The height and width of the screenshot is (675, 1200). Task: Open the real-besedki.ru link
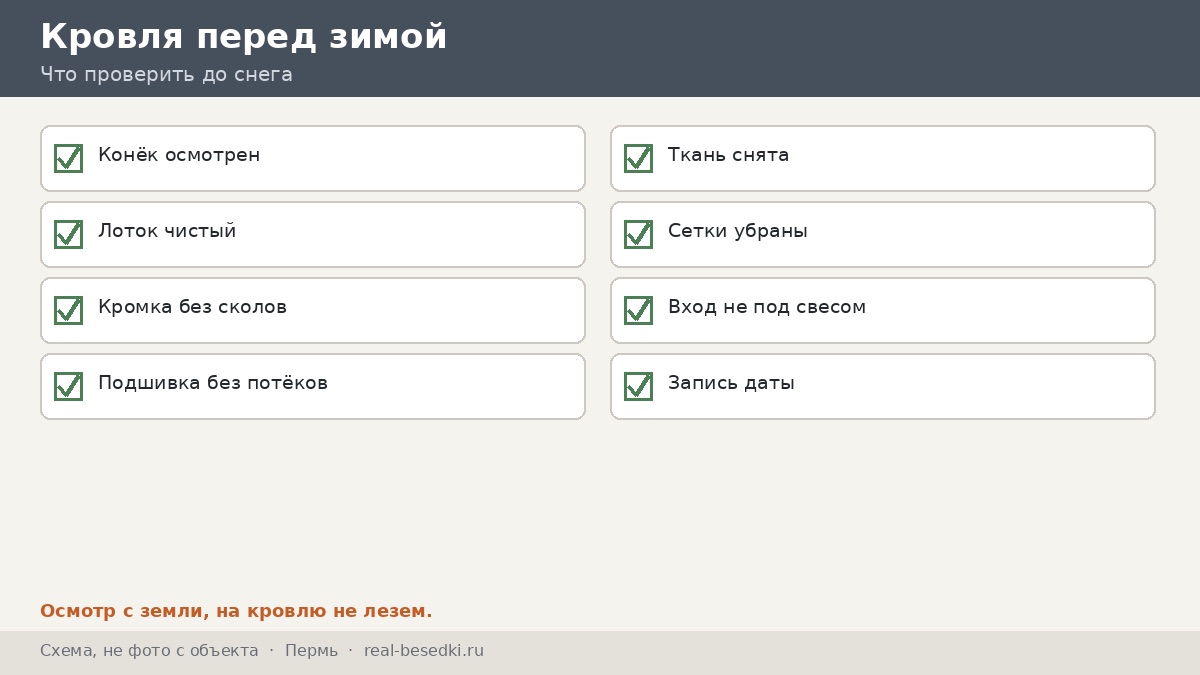point(424,651)
